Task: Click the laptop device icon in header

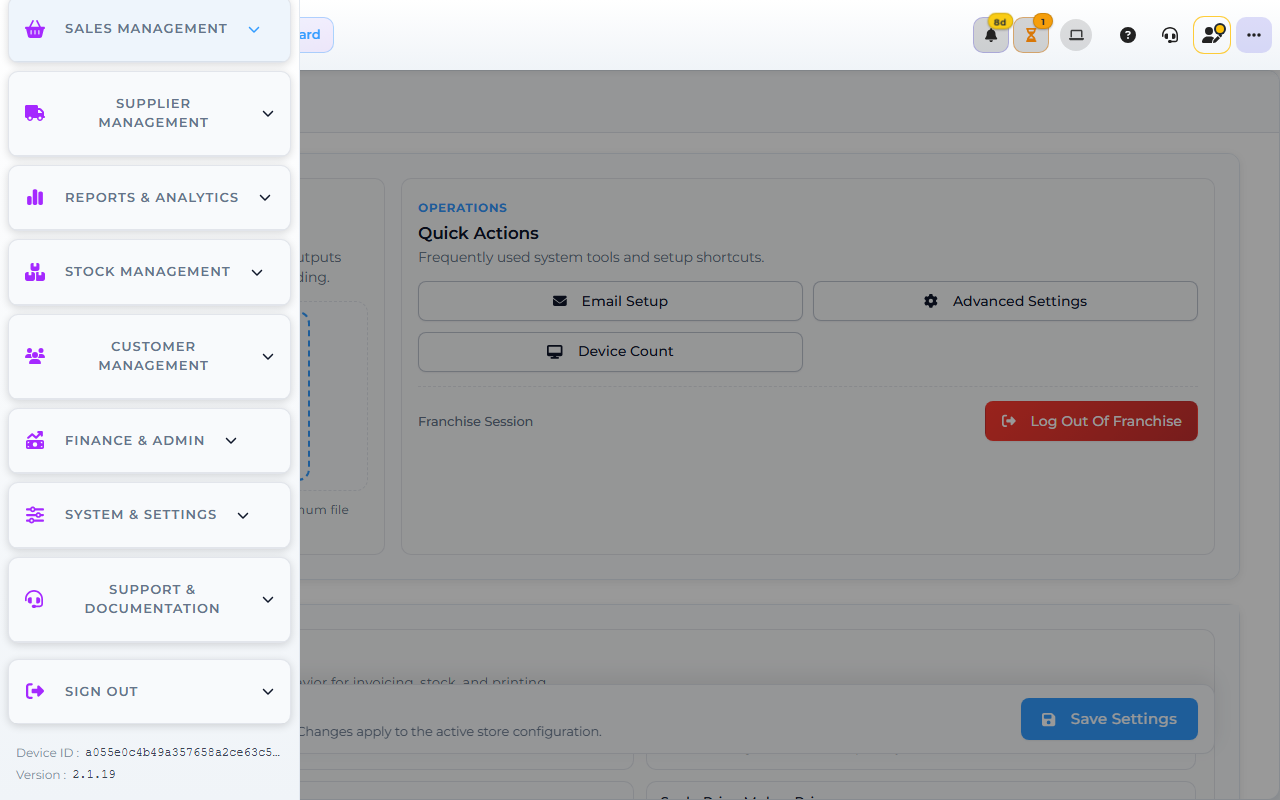Action: point(1076,35)
